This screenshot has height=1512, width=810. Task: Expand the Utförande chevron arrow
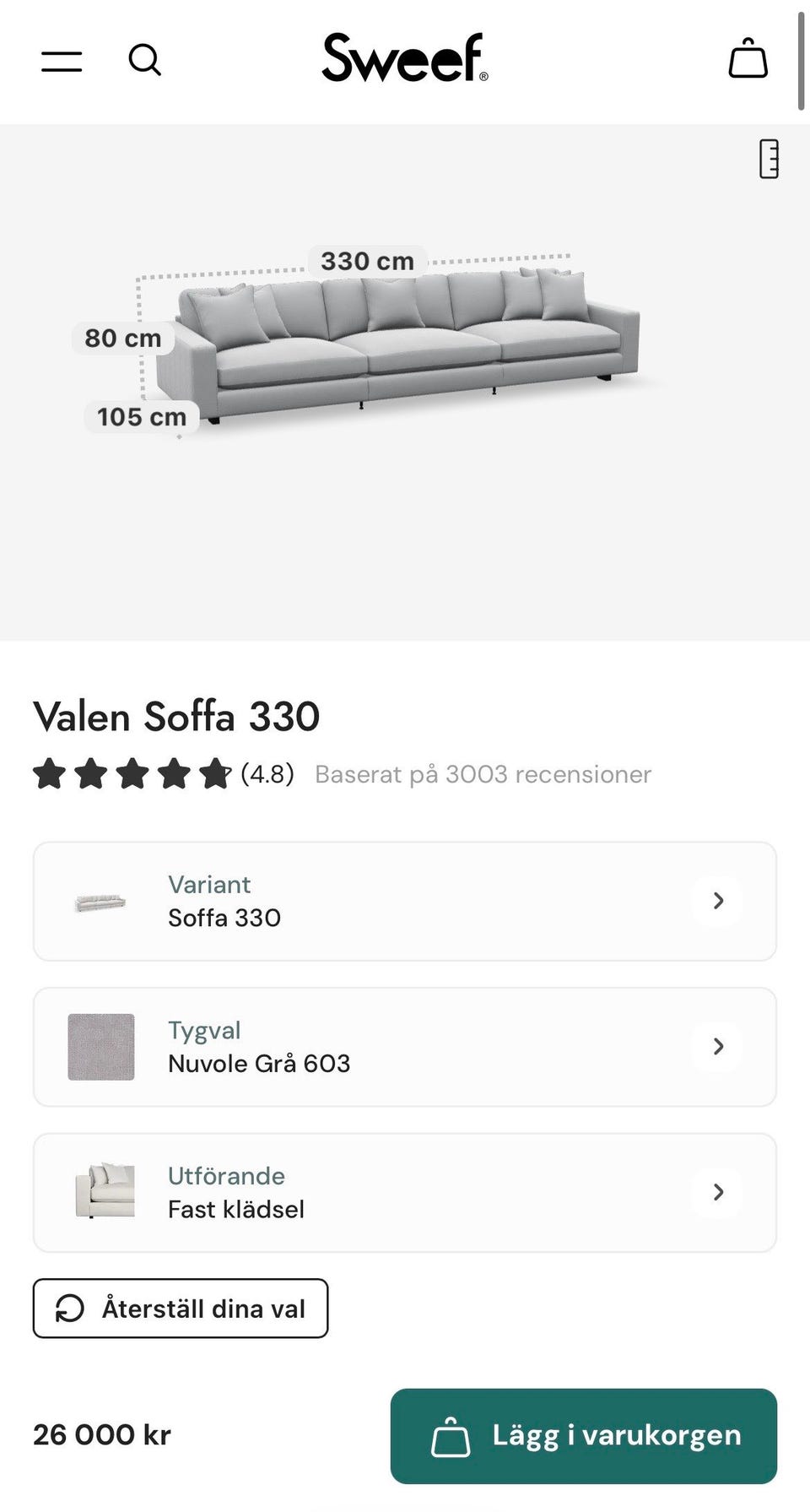(x=718, y=1192)
